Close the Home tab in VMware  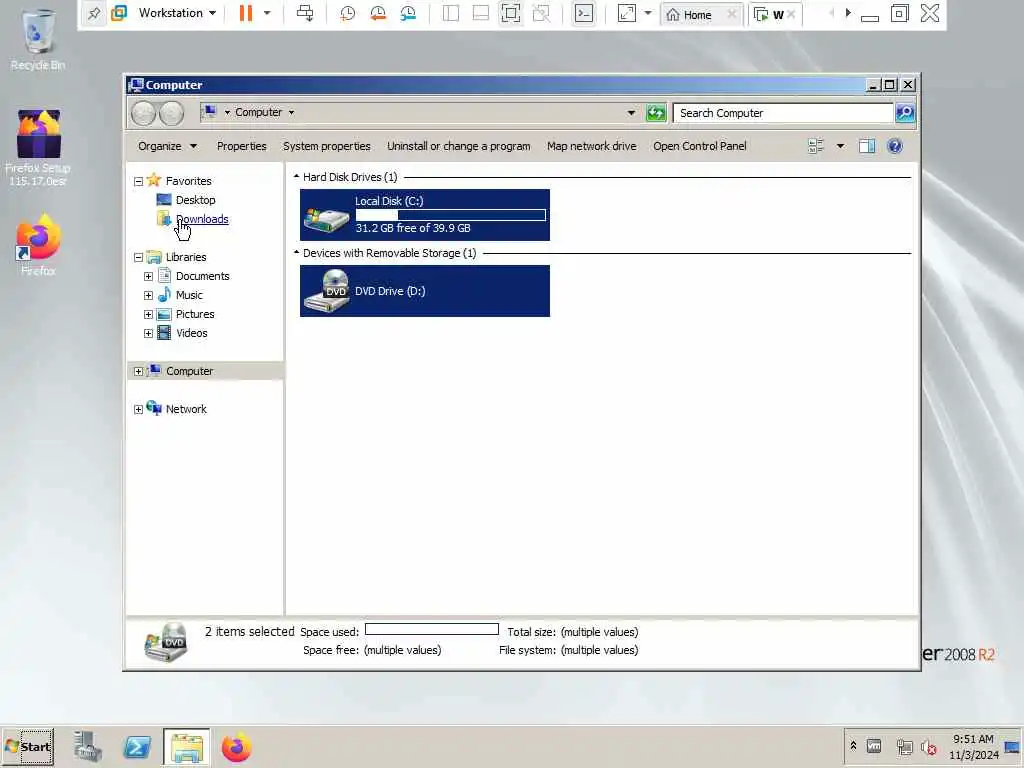coord(732,14)
